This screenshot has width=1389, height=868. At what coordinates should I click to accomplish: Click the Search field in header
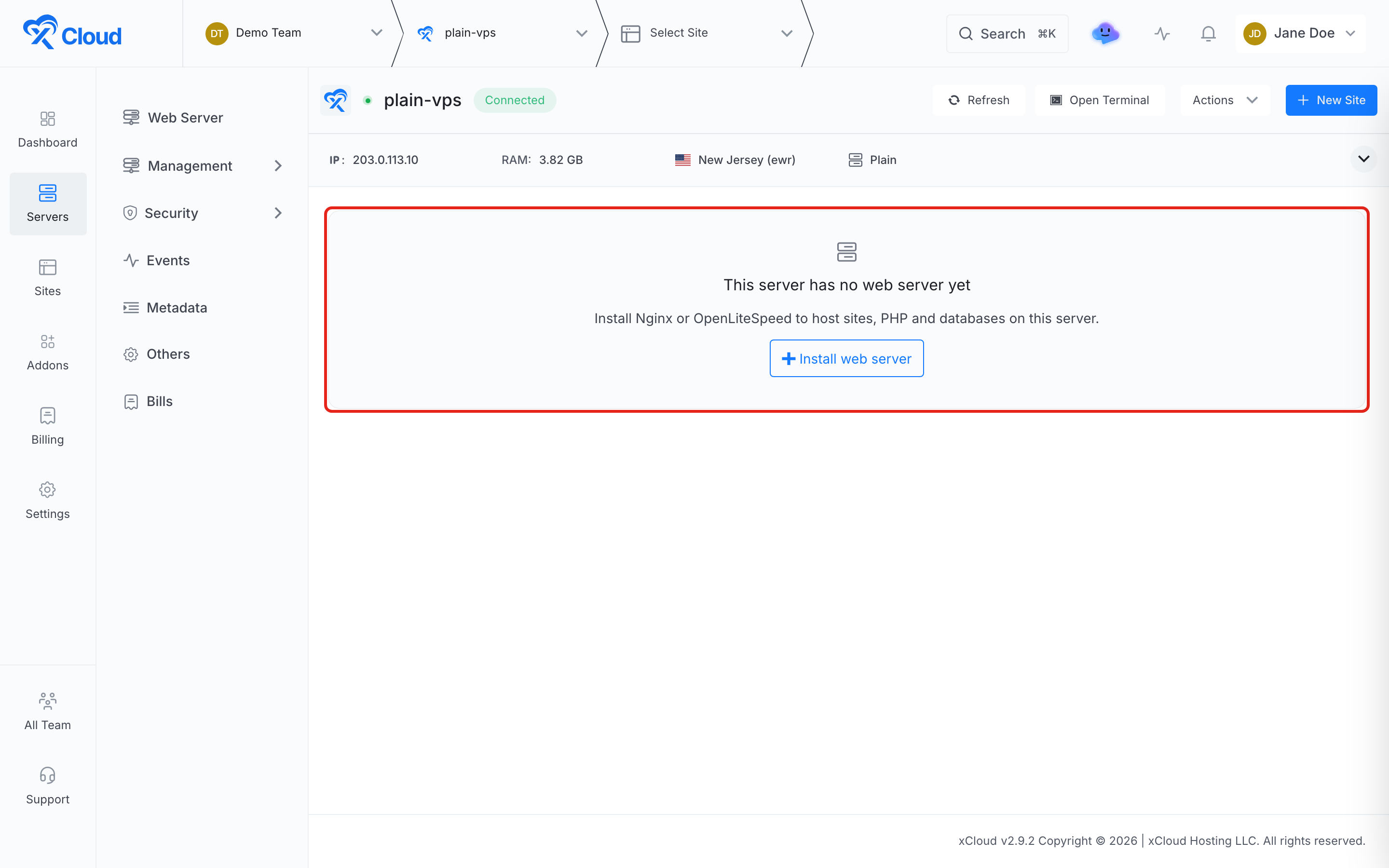click(1007, 34)
